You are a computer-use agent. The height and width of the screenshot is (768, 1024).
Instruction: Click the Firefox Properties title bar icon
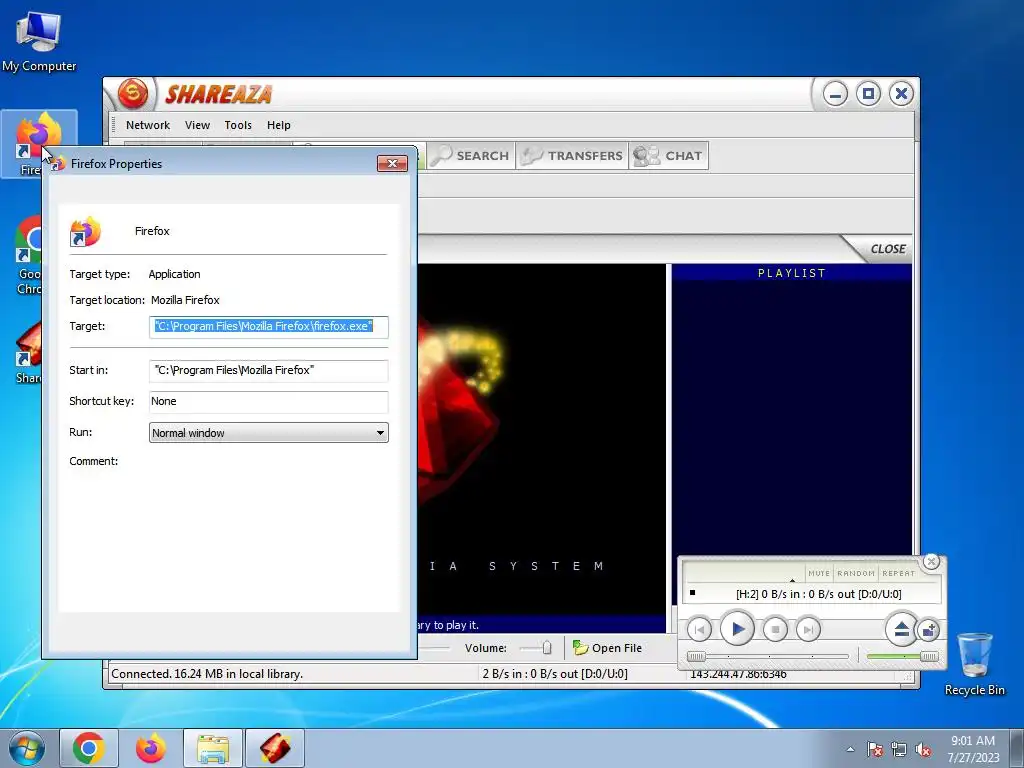pyautogui.click(x=59, y=163)
